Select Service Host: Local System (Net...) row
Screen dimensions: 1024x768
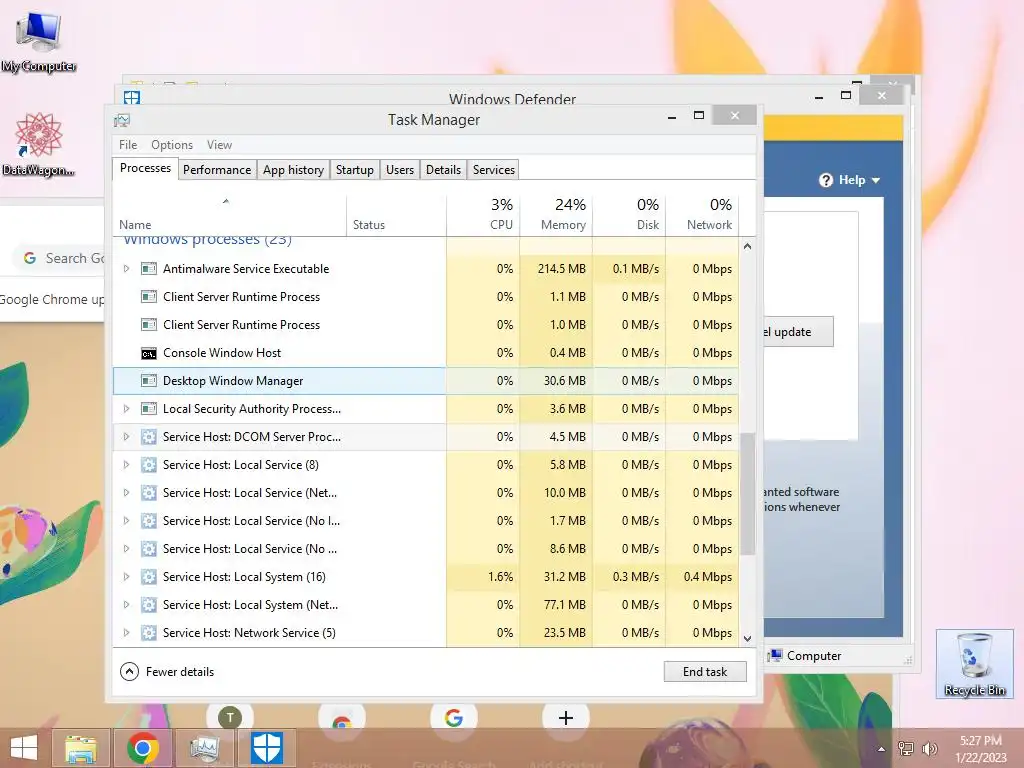(426, 605)
